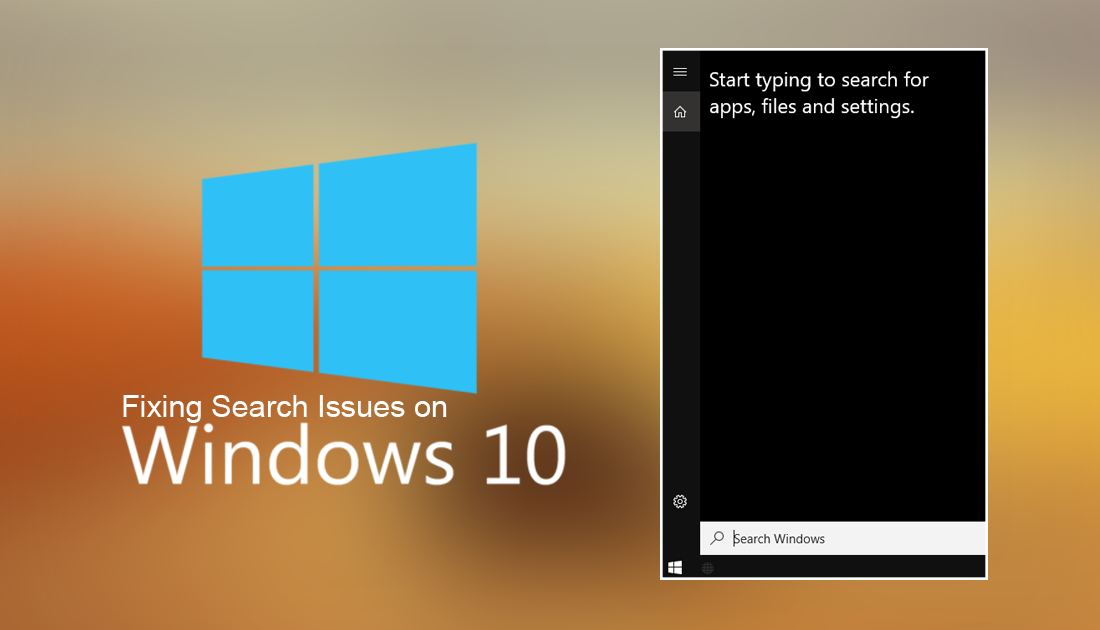1100x630 pixels.
Task: Open the hamburger menu in search panel
Action: click(680, 72)
